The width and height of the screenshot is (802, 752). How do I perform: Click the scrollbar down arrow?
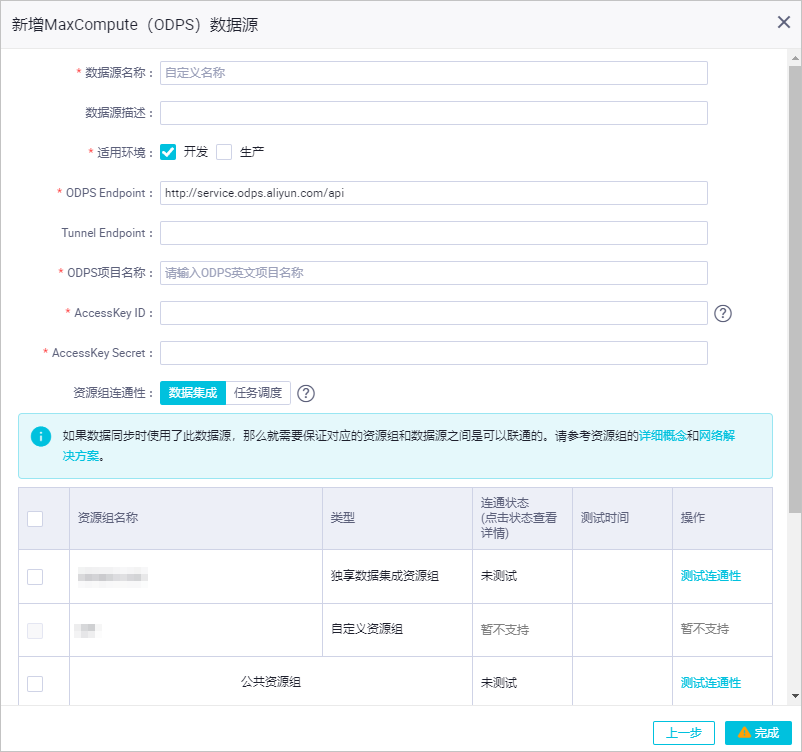click(x=795, y=696)
